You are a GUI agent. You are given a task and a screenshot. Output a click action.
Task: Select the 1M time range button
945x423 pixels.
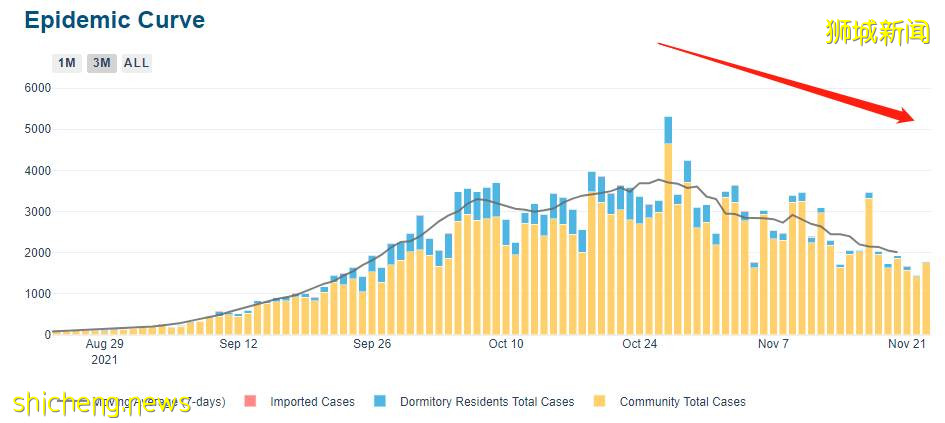[x=67, y=63]
